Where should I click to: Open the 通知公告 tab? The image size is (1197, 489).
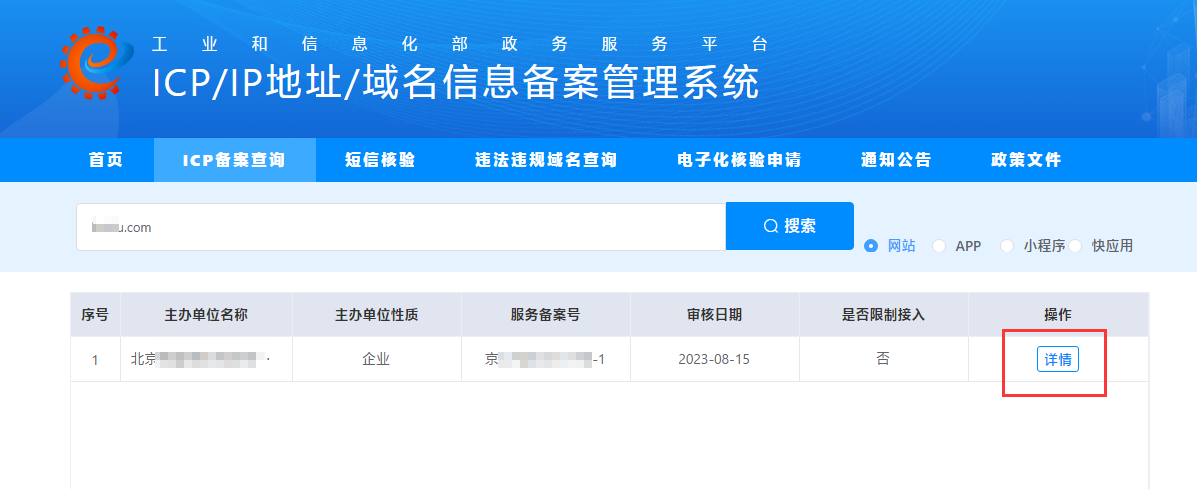(896, 160)
